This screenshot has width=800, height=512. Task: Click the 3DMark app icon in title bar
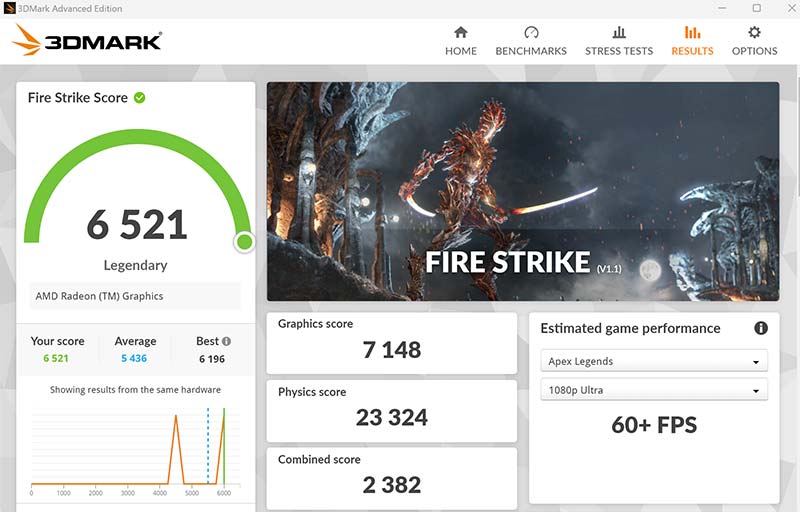click(x=10, y=8)
